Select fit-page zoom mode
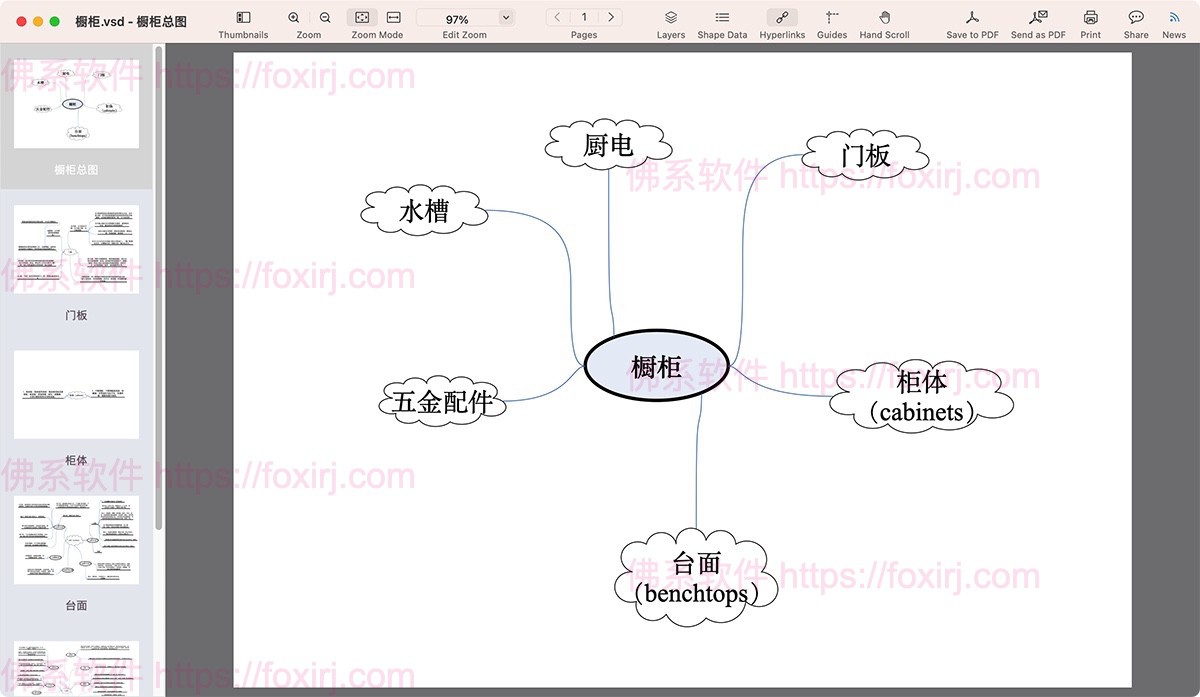Screen dimensions: 1200x697 pyautogui.click(x=362, y=18)
